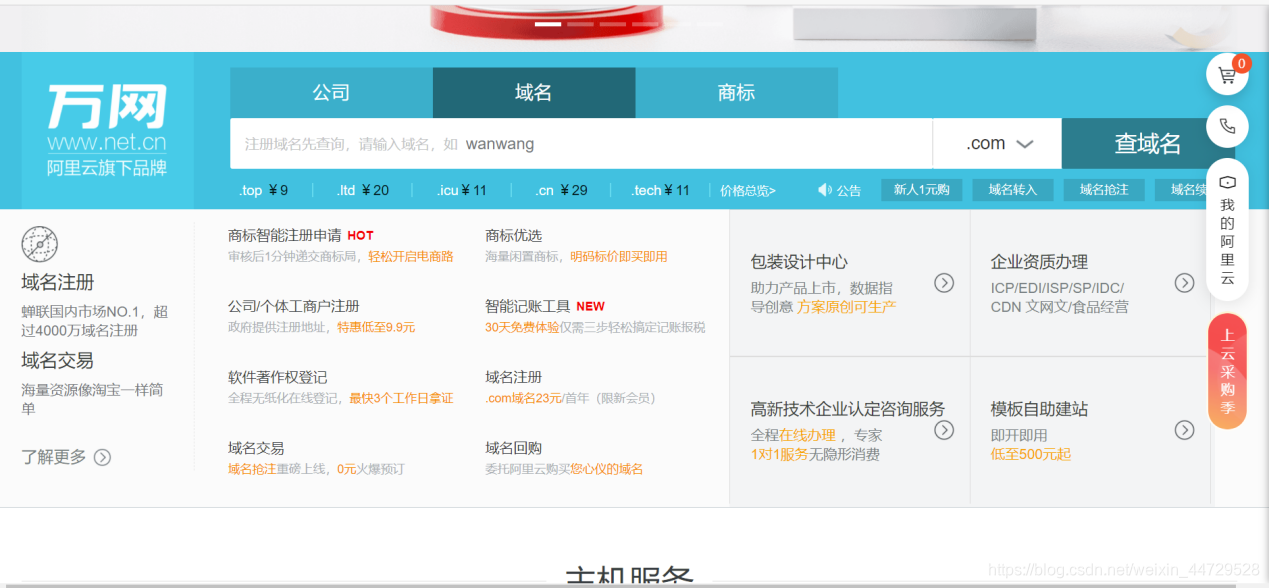Open the 域名回购 link
This screenshot has height=588, width=1269.
point(513,448)
